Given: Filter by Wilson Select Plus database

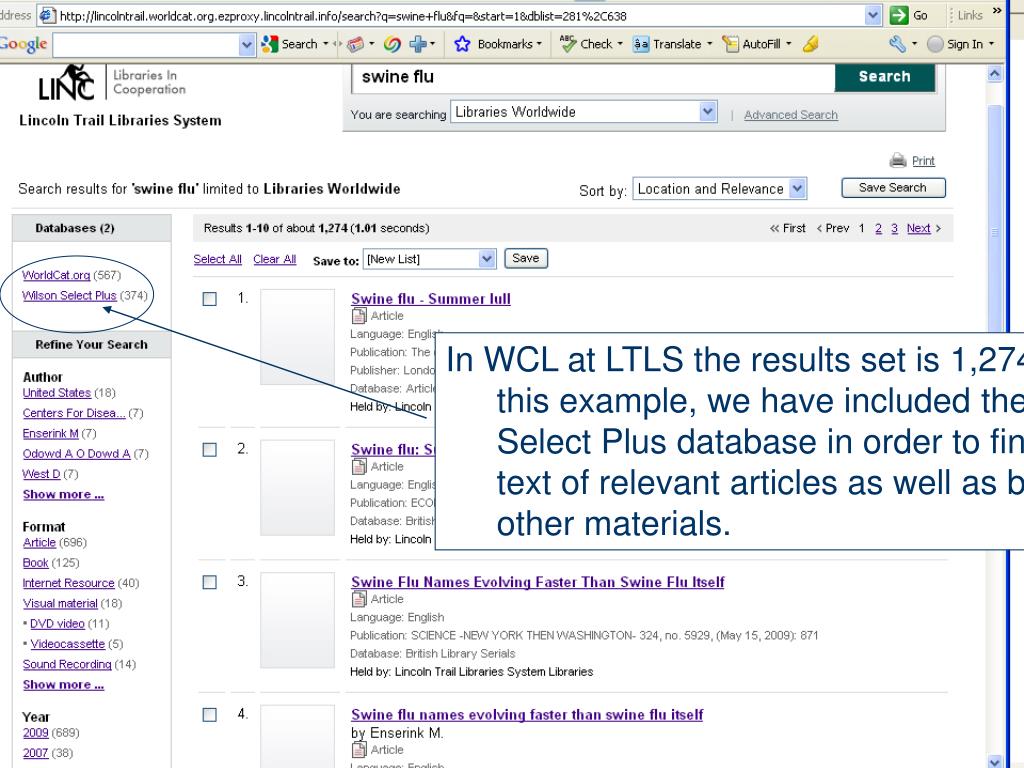Looking at the screenshot, I should coord(69,295).
